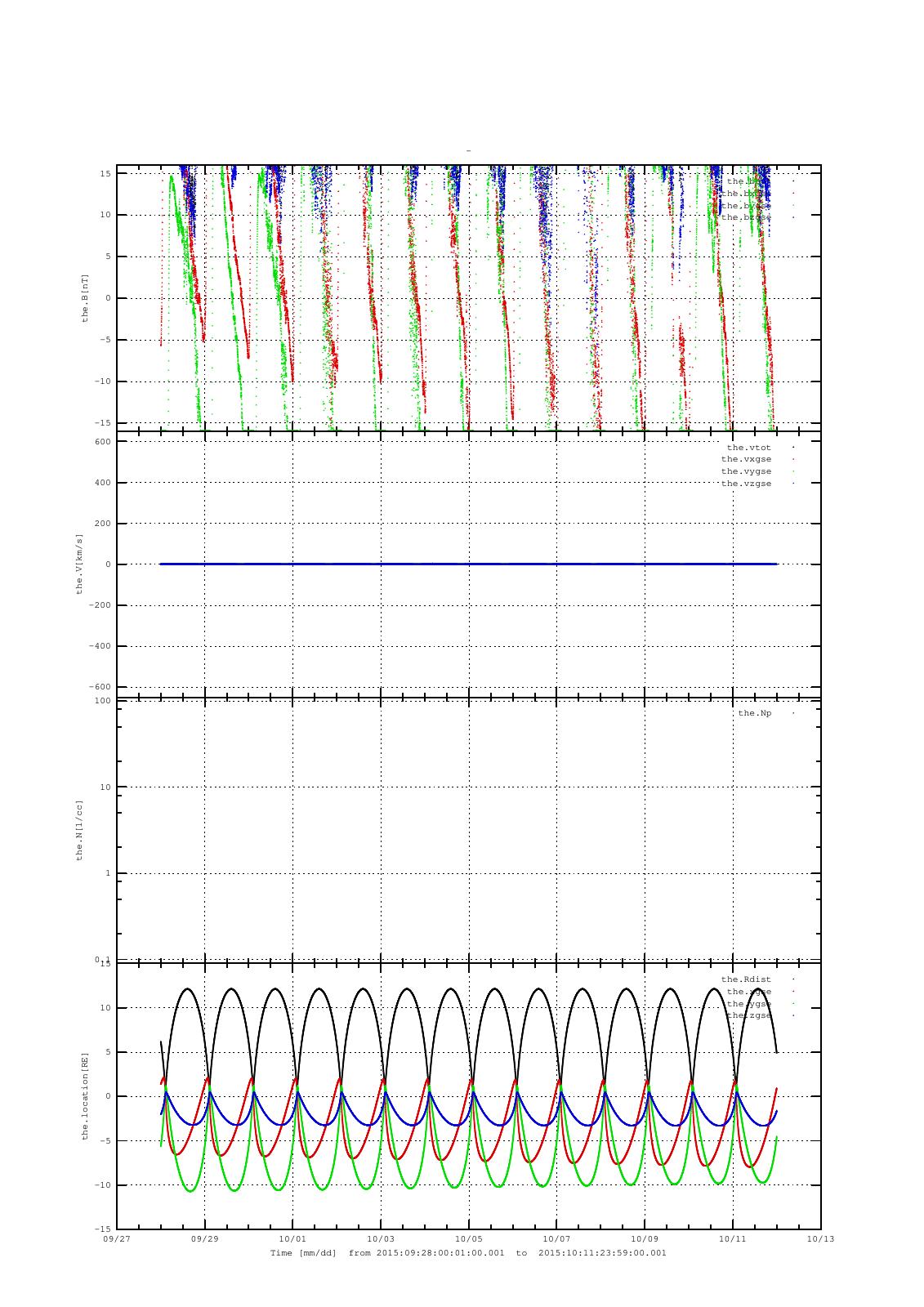Click the 09/27 date tick label

[x=117, y=1239]
